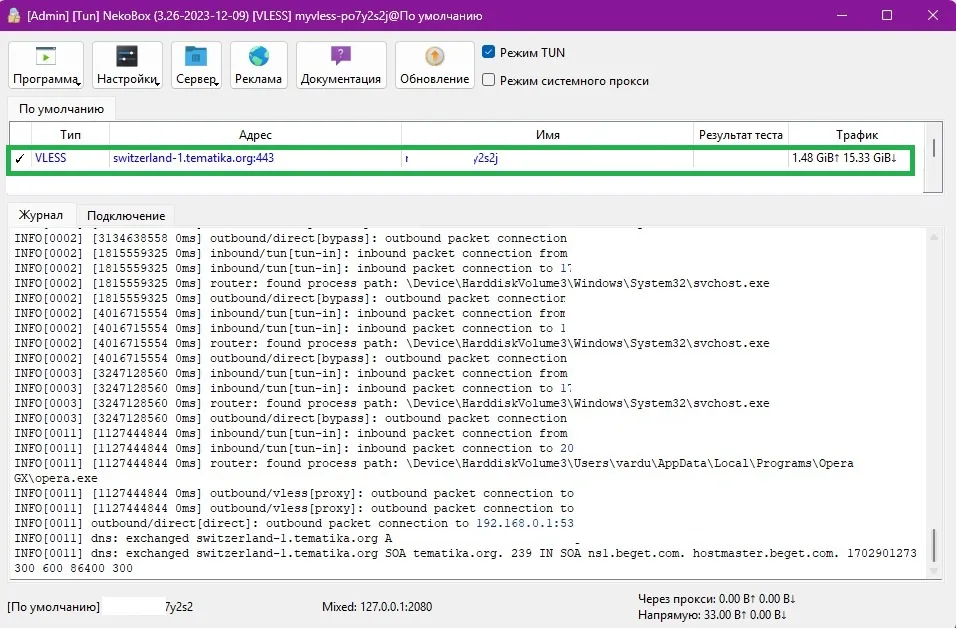The image size is (956, 628).
Task: Click the Тип column header
Action: [70, 134]
